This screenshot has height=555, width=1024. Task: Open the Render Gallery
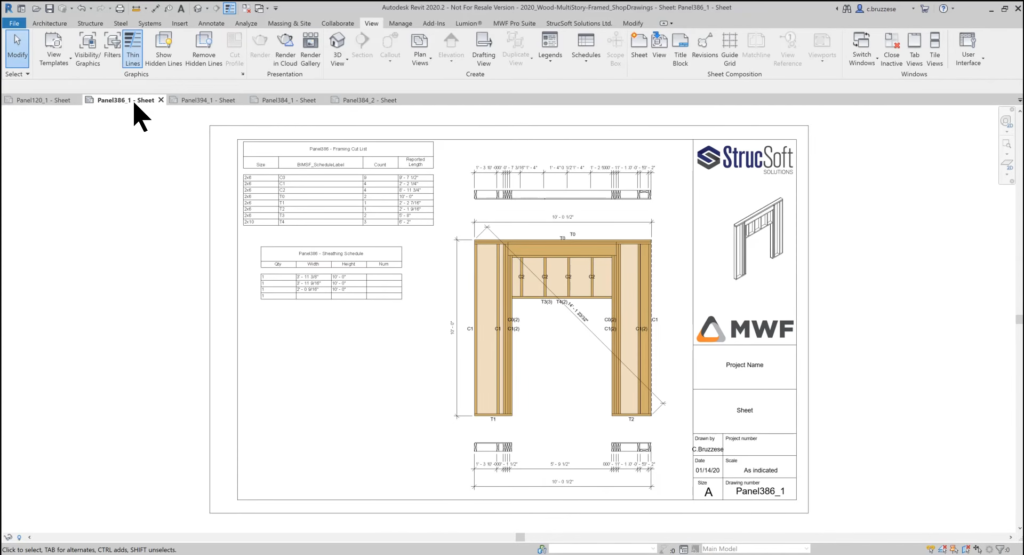pyautogui.click(x=310, y=49)
